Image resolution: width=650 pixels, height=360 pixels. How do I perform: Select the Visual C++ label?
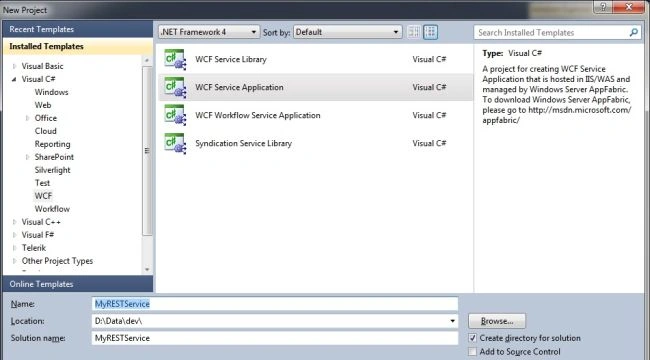click(x=41, y=222)
